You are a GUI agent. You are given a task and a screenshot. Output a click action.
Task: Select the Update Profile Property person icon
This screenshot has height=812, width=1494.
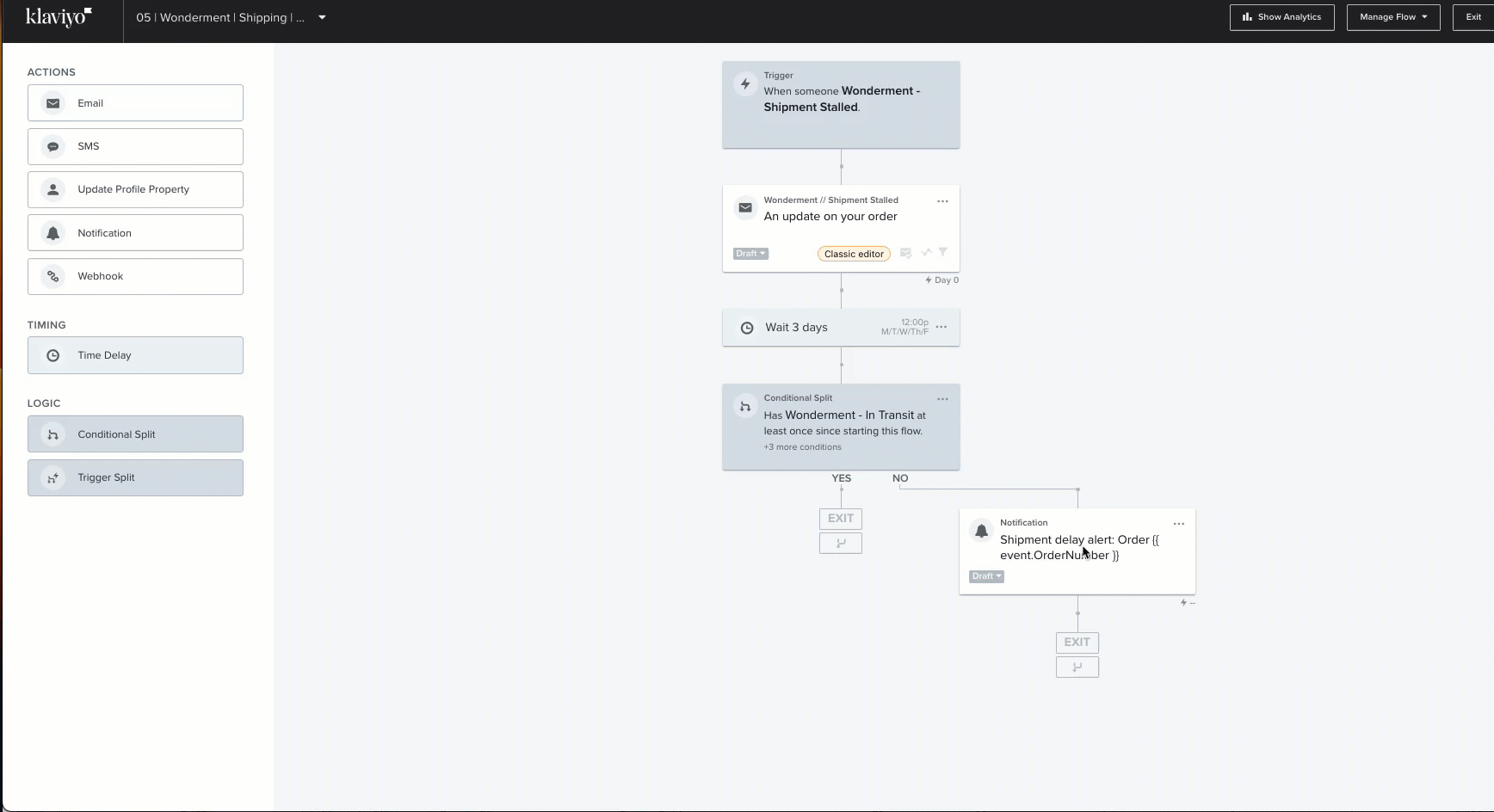53,189
